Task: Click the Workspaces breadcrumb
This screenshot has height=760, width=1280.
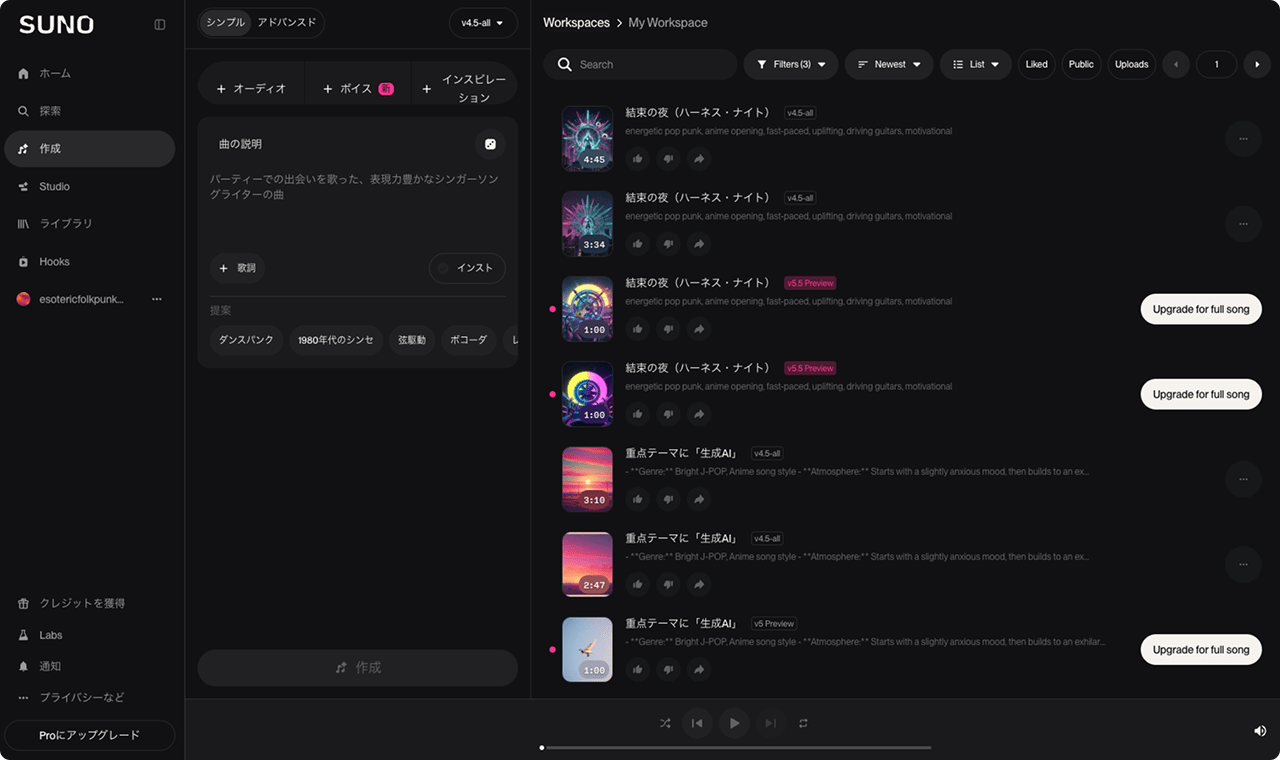Action: coord(576,23)
